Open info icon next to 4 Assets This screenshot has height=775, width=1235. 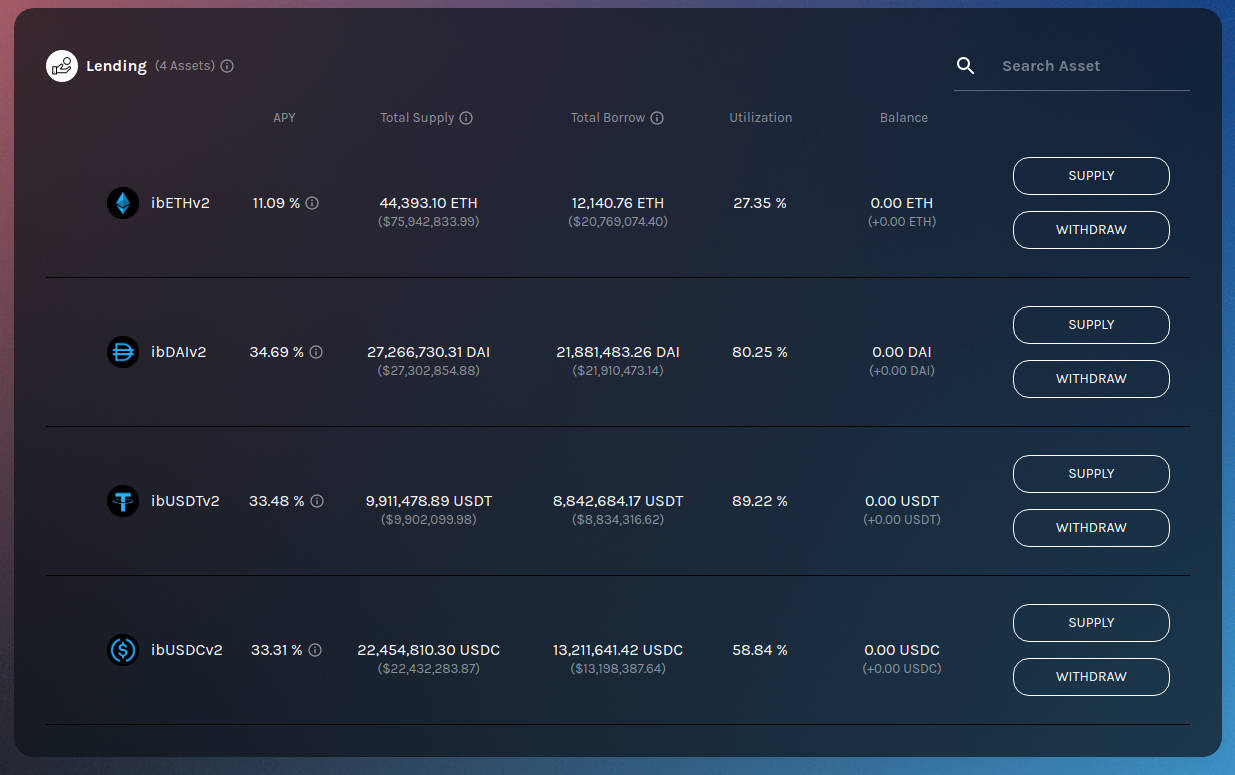(x=227, y=66)
